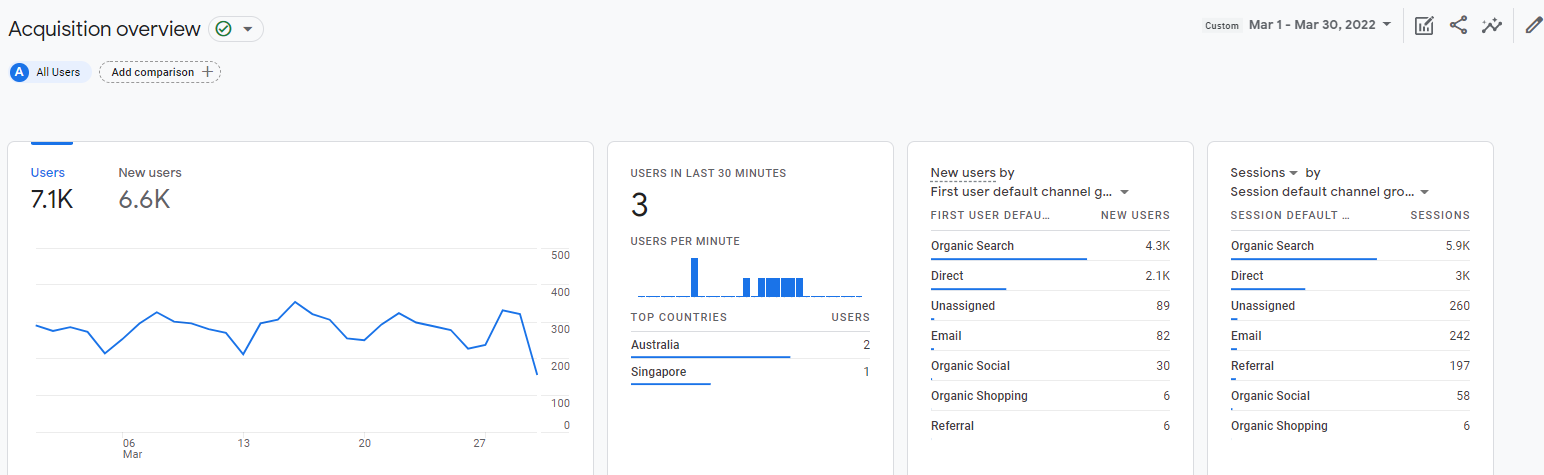Share this report via share icon

1458,26
